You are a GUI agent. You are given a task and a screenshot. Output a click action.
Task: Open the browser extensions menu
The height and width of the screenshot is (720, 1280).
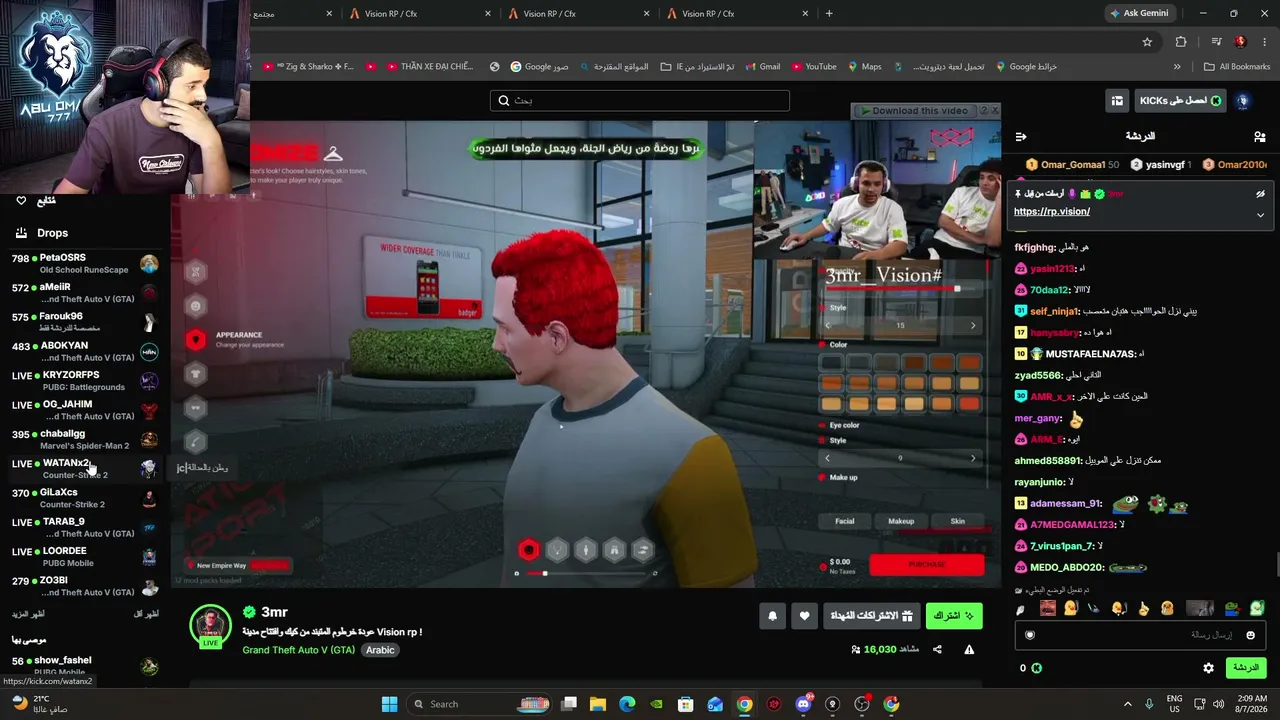[1181, 42]
